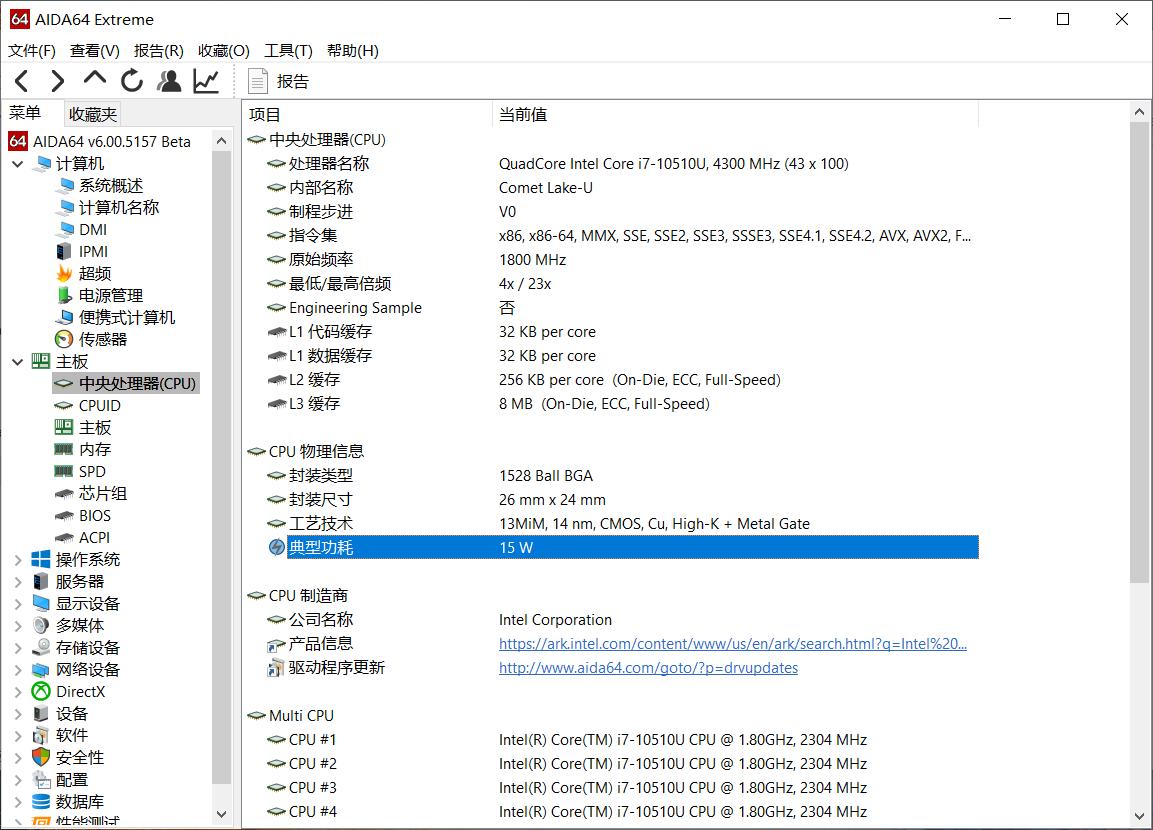Switch to the 收藏夹 tab
This screenshot has height=830, width=1153.
click(92, 114)
